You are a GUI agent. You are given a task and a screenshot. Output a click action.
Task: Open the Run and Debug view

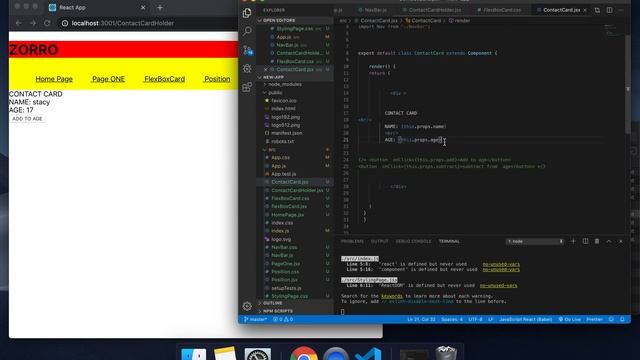(x=247, y=68)
